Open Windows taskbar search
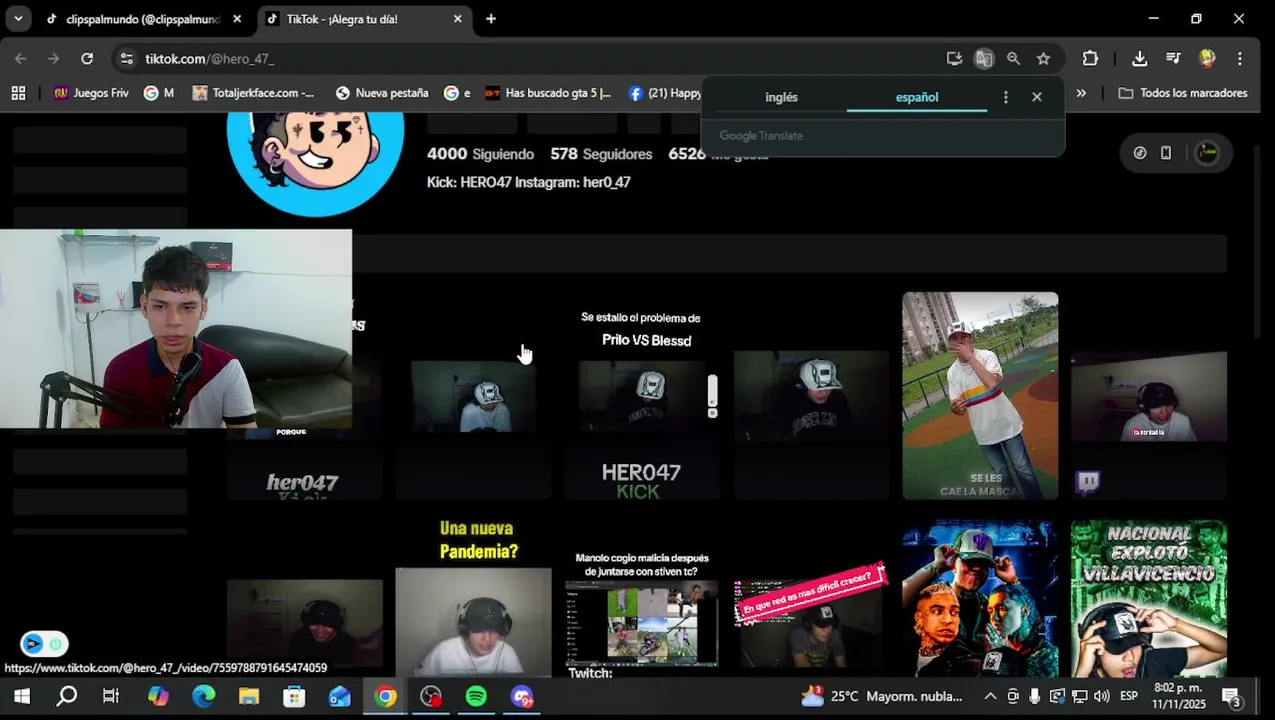Image resolution: width=1275 pixels, height=720 pixels. click(66, 696)
